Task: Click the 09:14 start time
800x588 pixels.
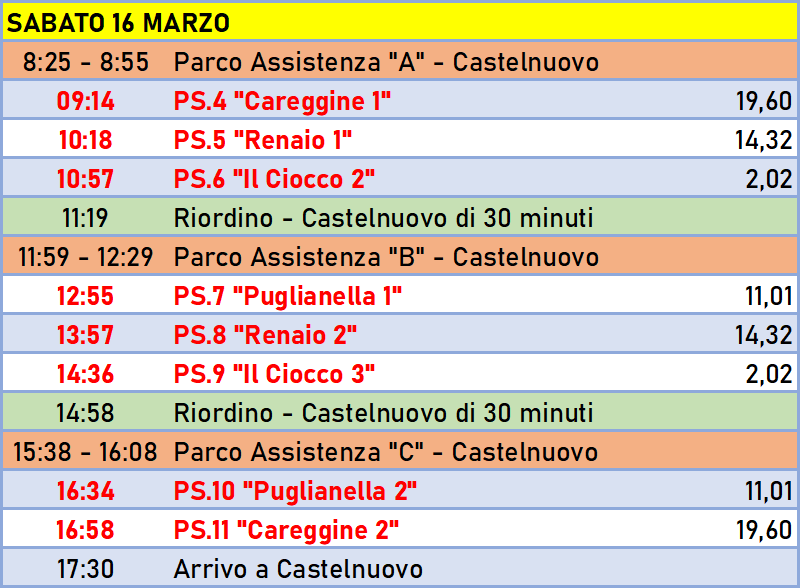Action: pos(85,101)
